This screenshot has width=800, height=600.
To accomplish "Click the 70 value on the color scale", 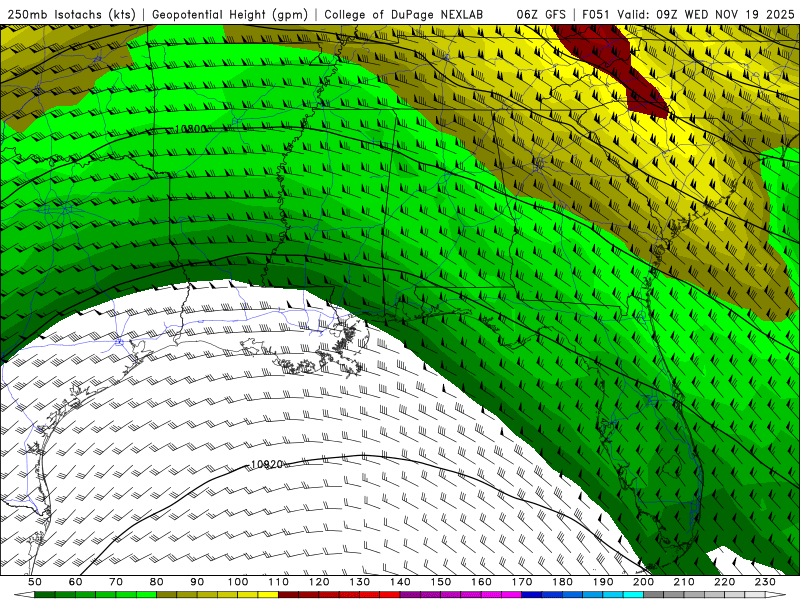I will (116, 582).
